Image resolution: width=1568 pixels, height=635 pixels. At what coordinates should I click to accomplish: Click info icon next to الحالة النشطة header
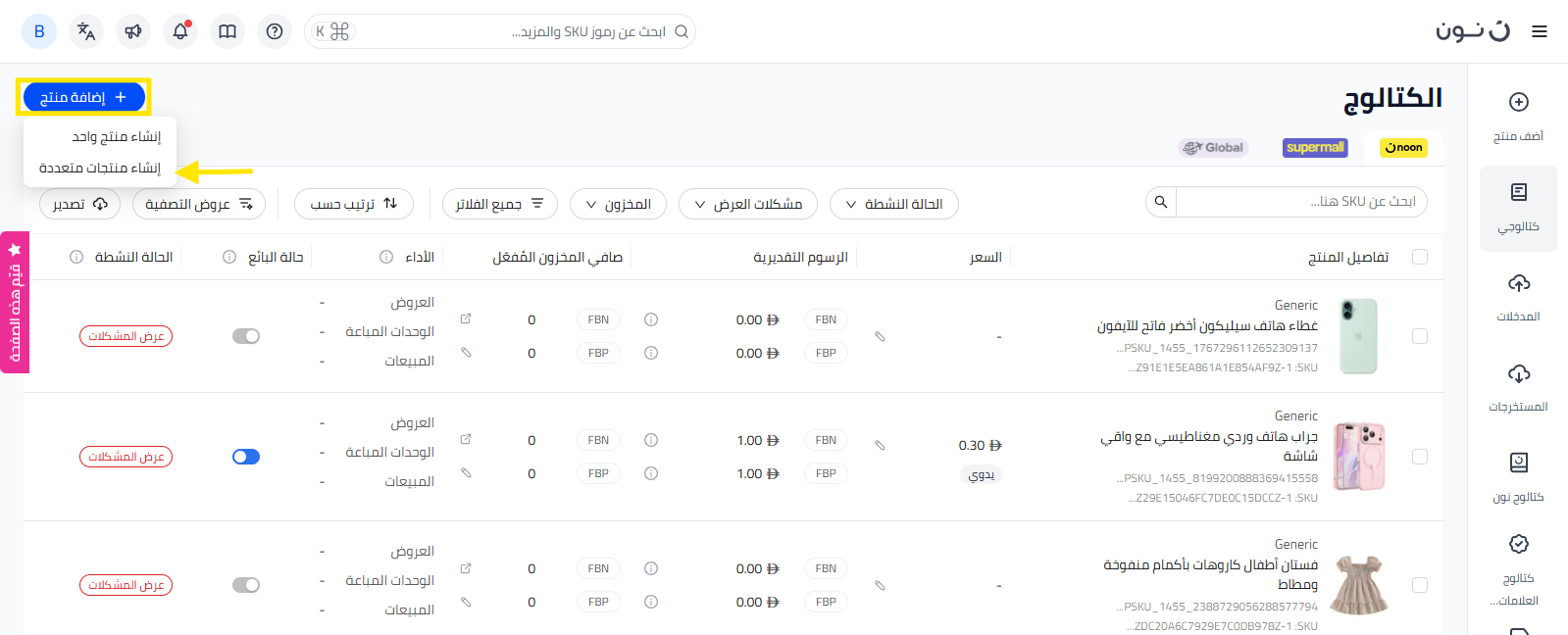pos(76,257)
